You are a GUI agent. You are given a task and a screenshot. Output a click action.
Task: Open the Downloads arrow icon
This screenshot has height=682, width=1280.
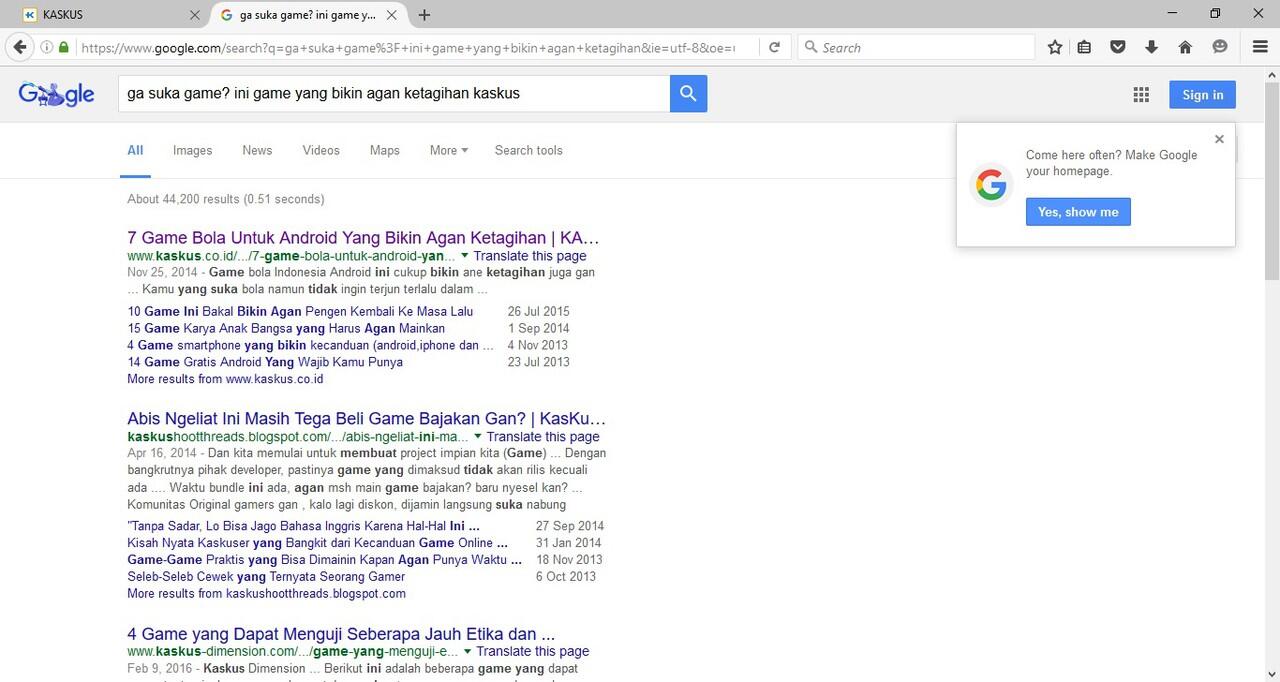1151,47
